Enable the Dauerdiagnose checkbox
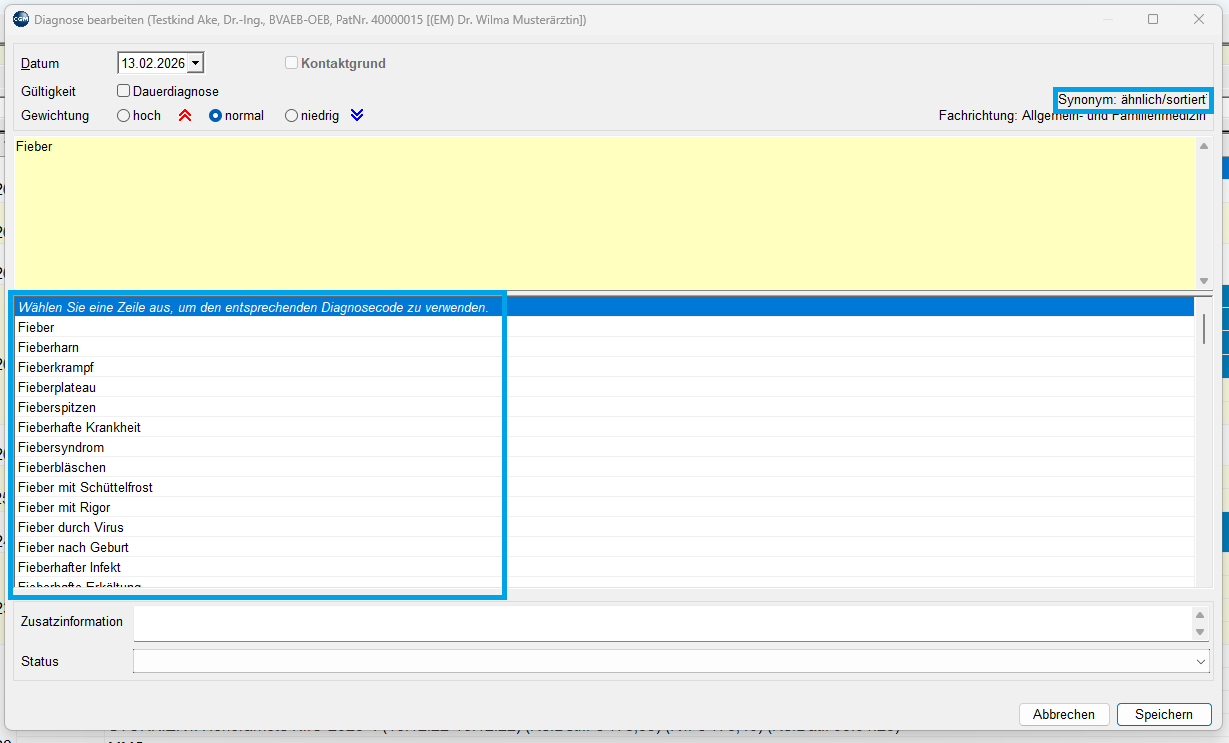Viewport: 1229px width, 743px height. pyautogui.click(x=124, y=91)
